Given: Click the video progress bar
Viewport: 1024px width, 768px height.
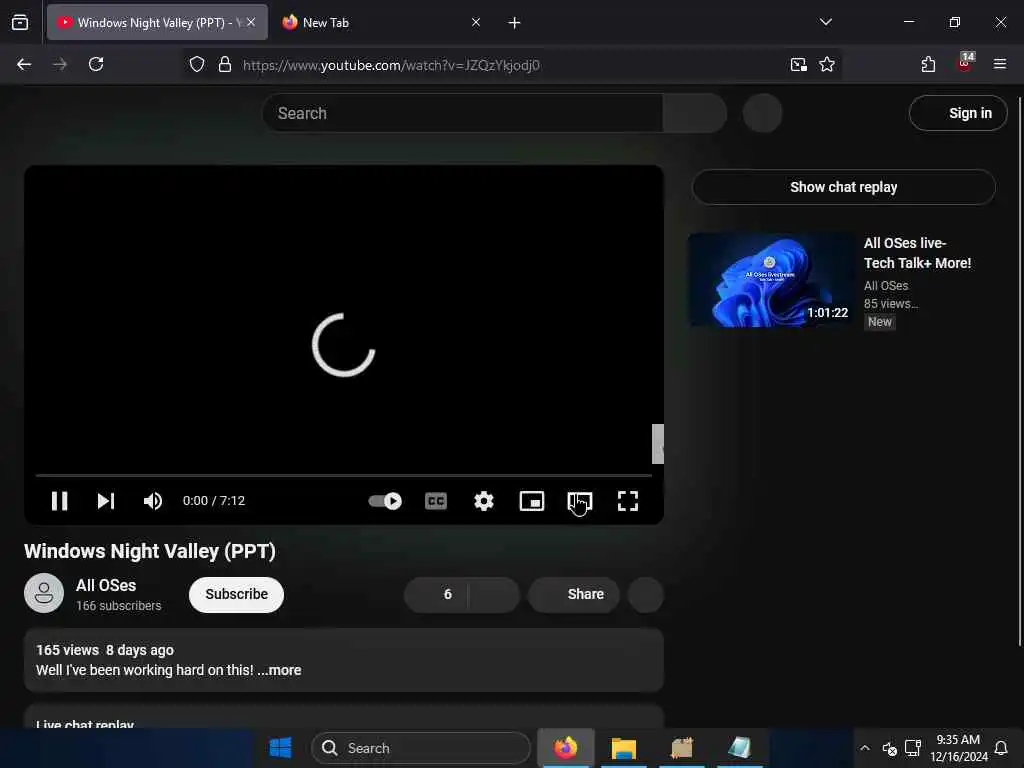Looking at the screenshot, I should 344,475.
